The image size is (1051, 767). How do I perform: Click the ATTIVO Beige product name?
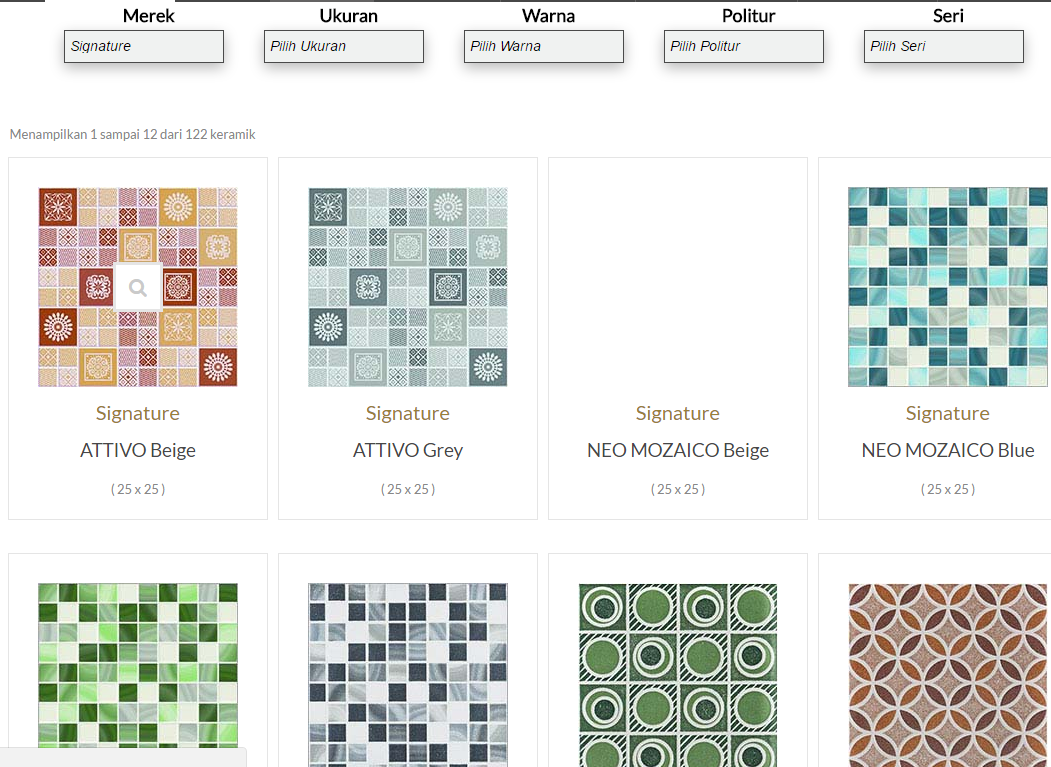click(138, 450)
